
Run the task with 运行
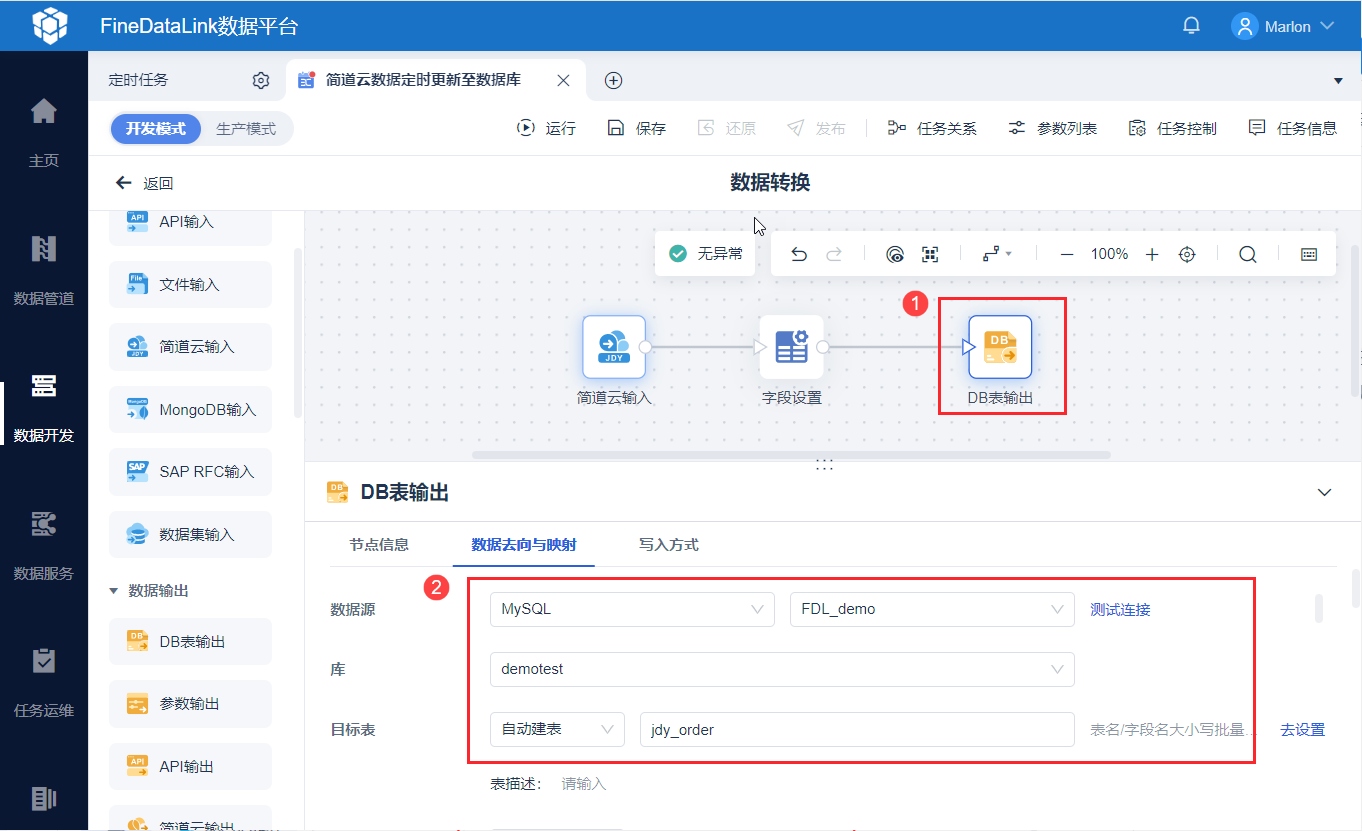click(546, 128)
